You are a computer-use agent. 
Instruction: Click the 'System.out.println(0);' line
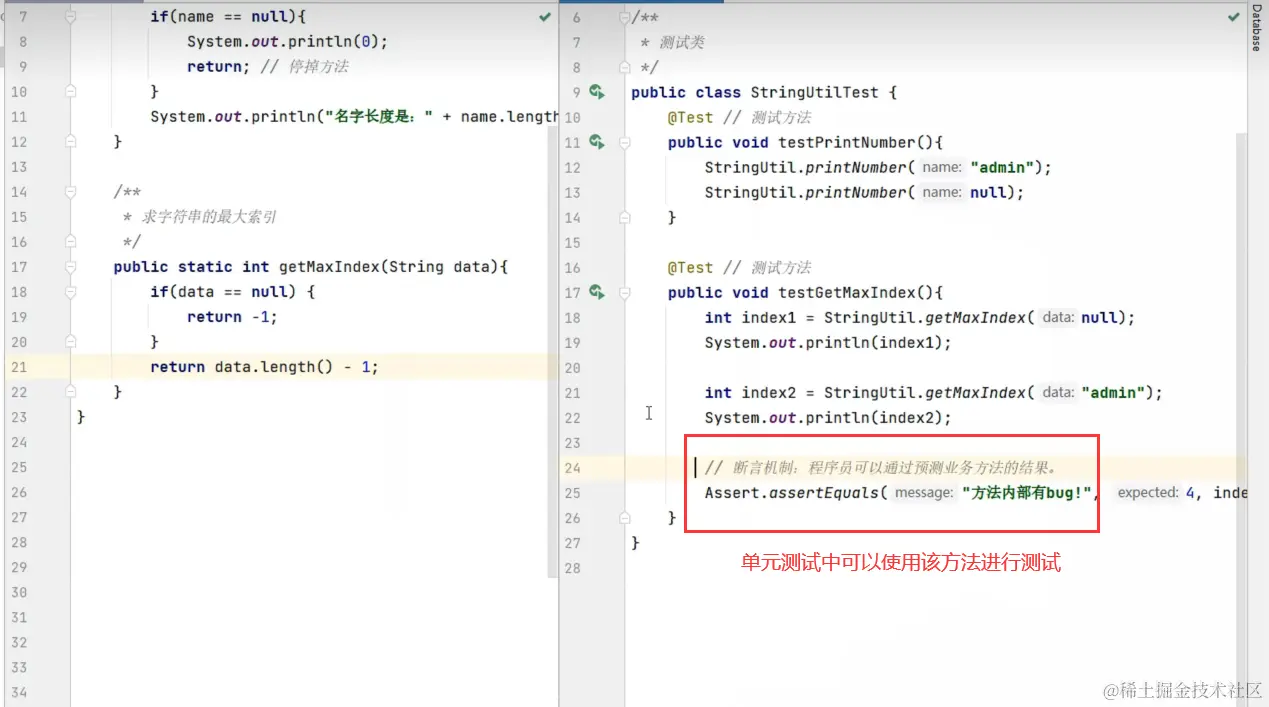tap(287, 42)
